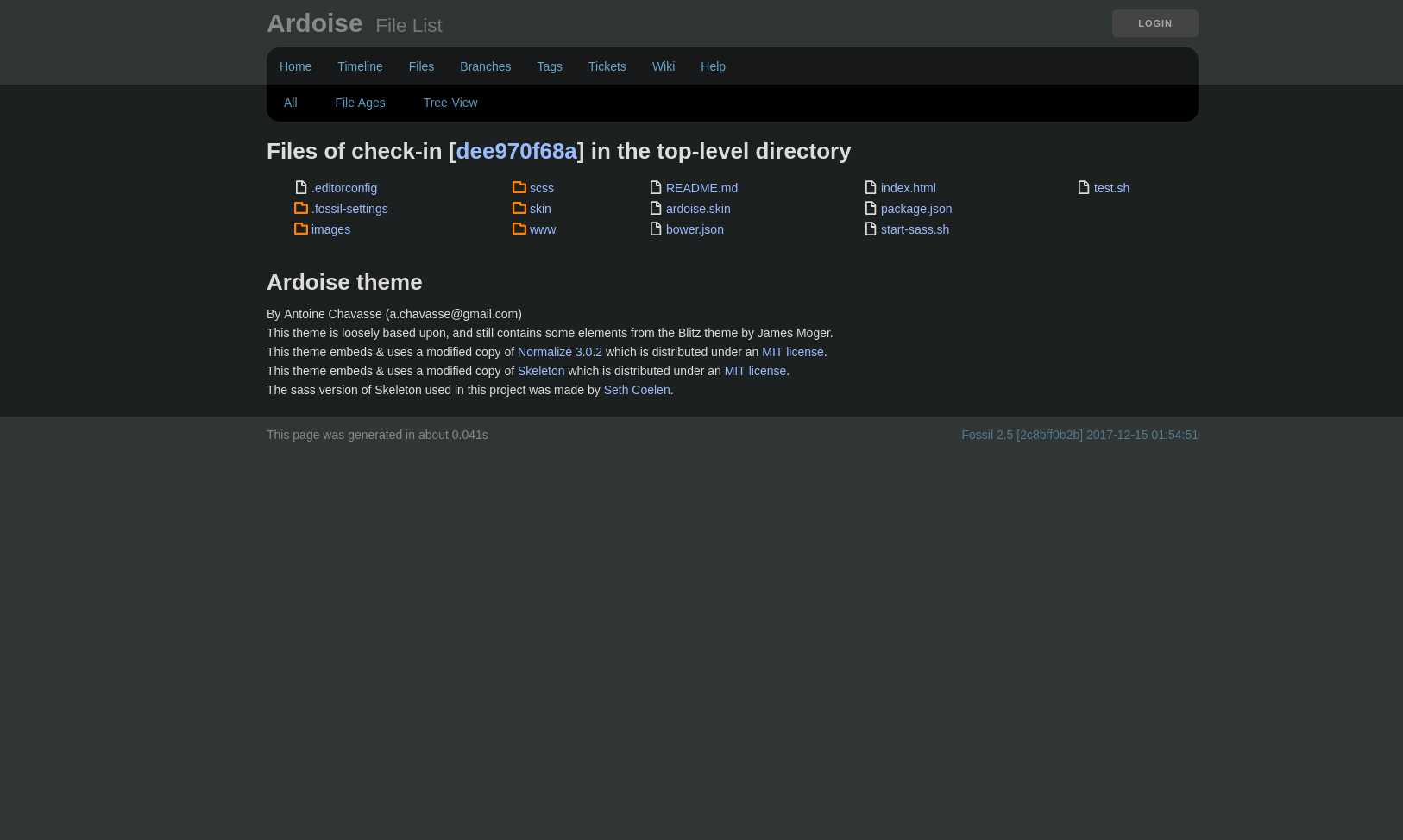Click Fossil 2.5 version footer link
Image resolution: width=1403 pixels, height=840 pixels.
(x=1079, y=435)
